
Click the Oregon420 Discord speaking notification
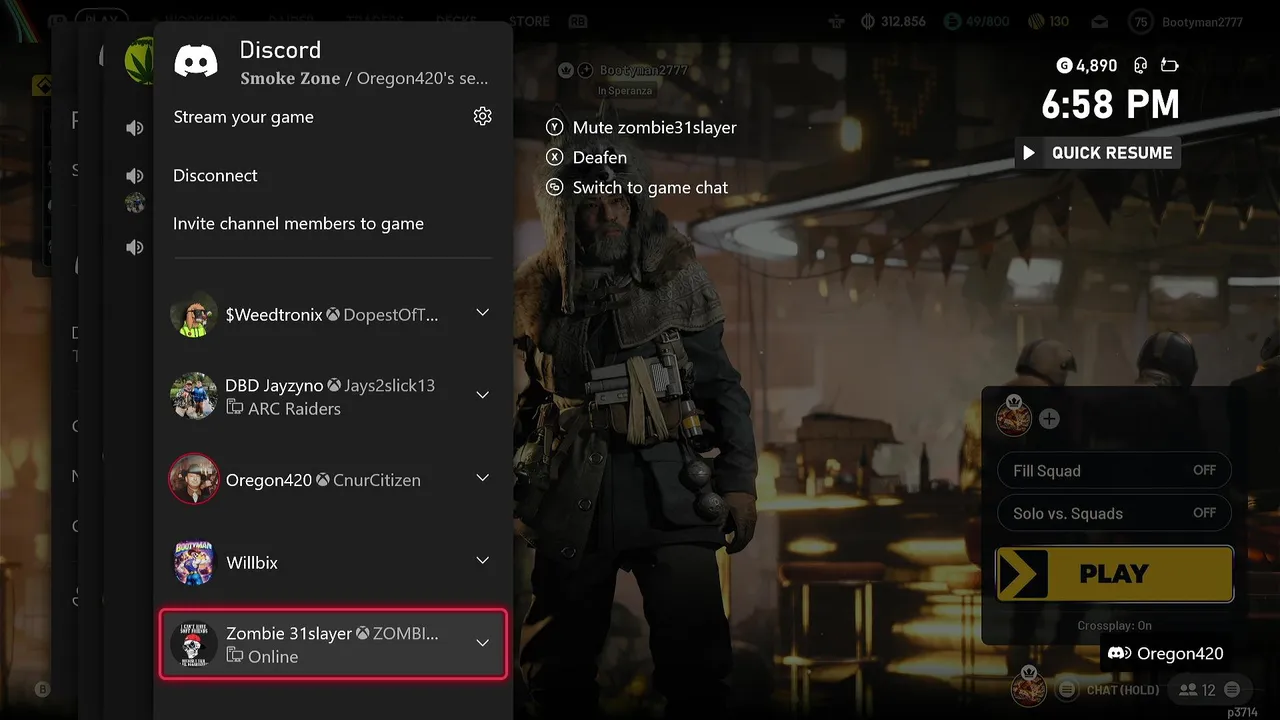click(x=1166, y=653)
